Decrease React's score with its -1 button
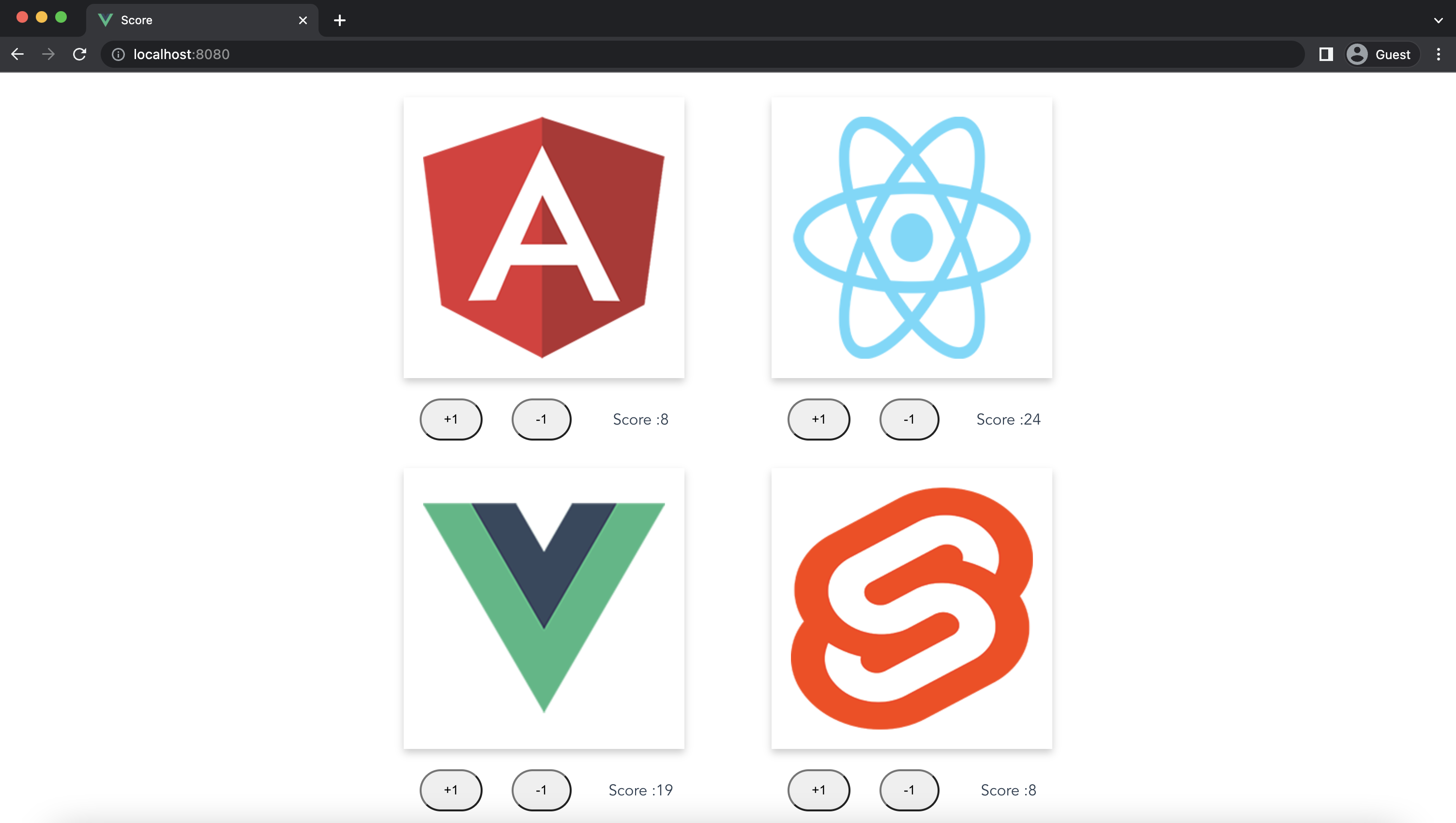1456x823 pixels. tap(908, 419)
